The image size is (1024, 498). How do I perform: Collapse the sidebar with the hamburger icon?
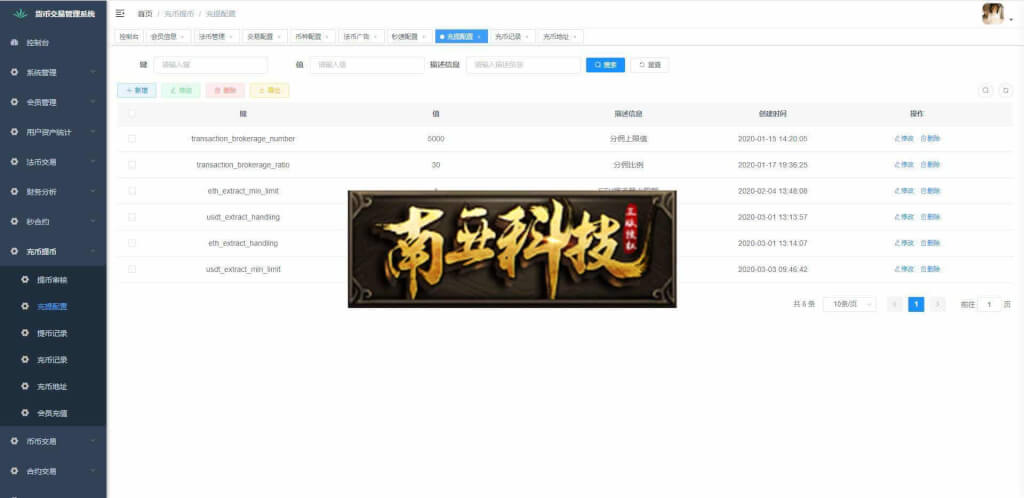coord(120,13)
